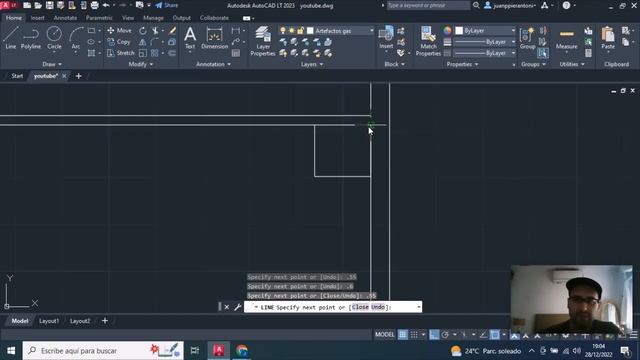Switch to the Layout1 tab
The height and width of the screenshot is (360, 640).
tap(49, 321)
